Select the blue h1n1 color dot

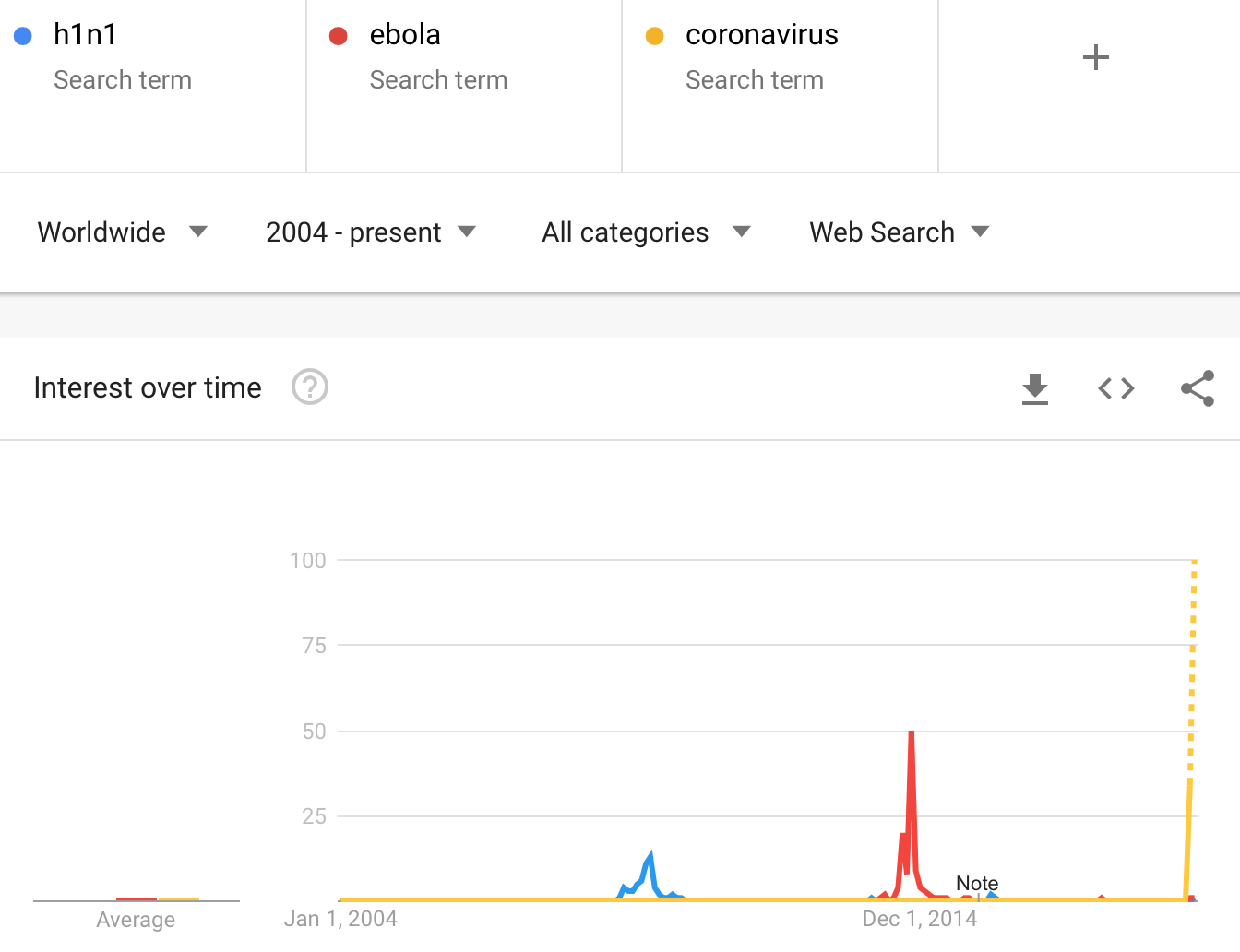coord(23,36)
